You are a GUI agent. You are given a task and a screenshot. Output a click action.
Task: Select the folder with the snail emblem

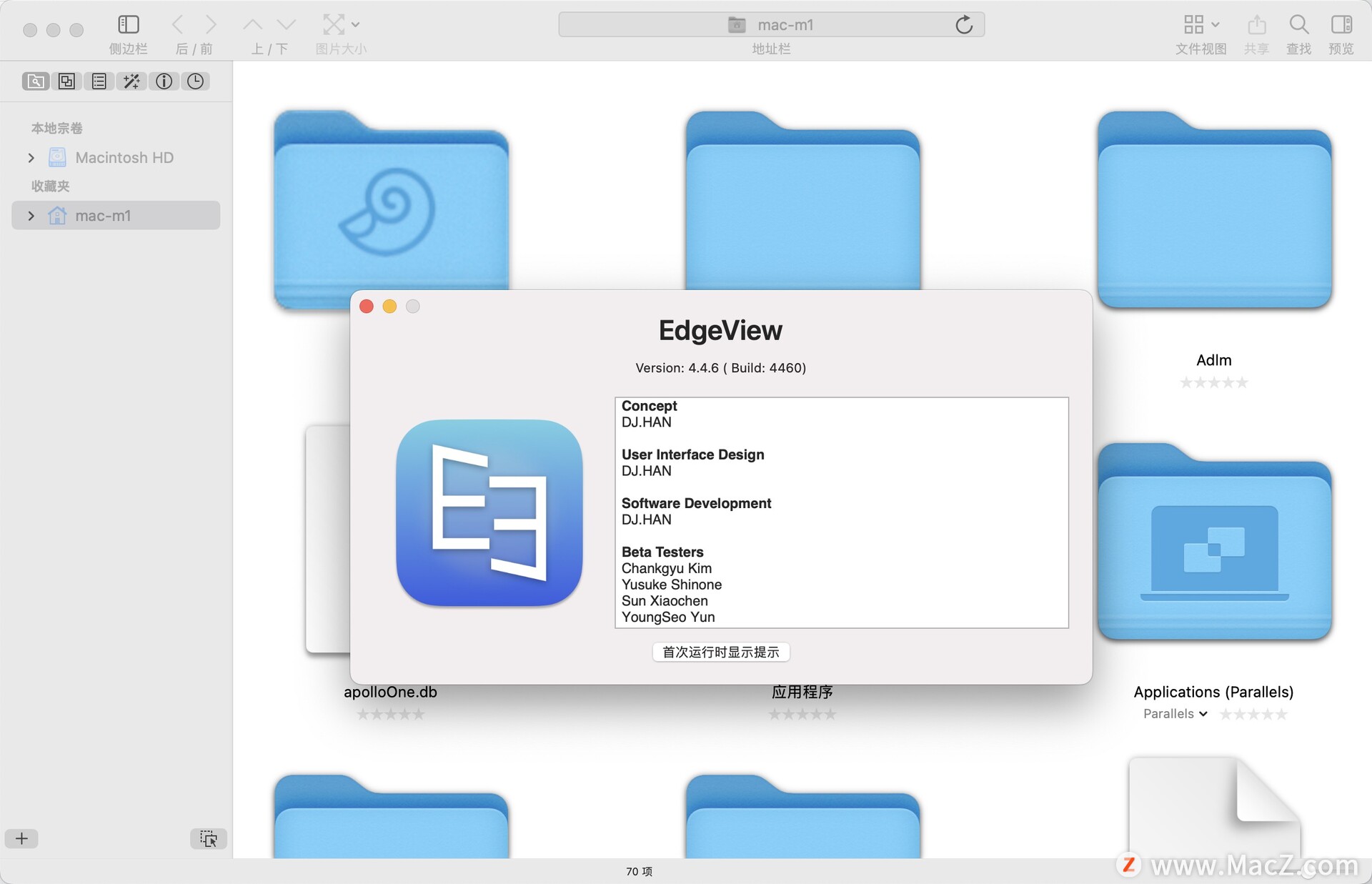(x=391, y=200)
